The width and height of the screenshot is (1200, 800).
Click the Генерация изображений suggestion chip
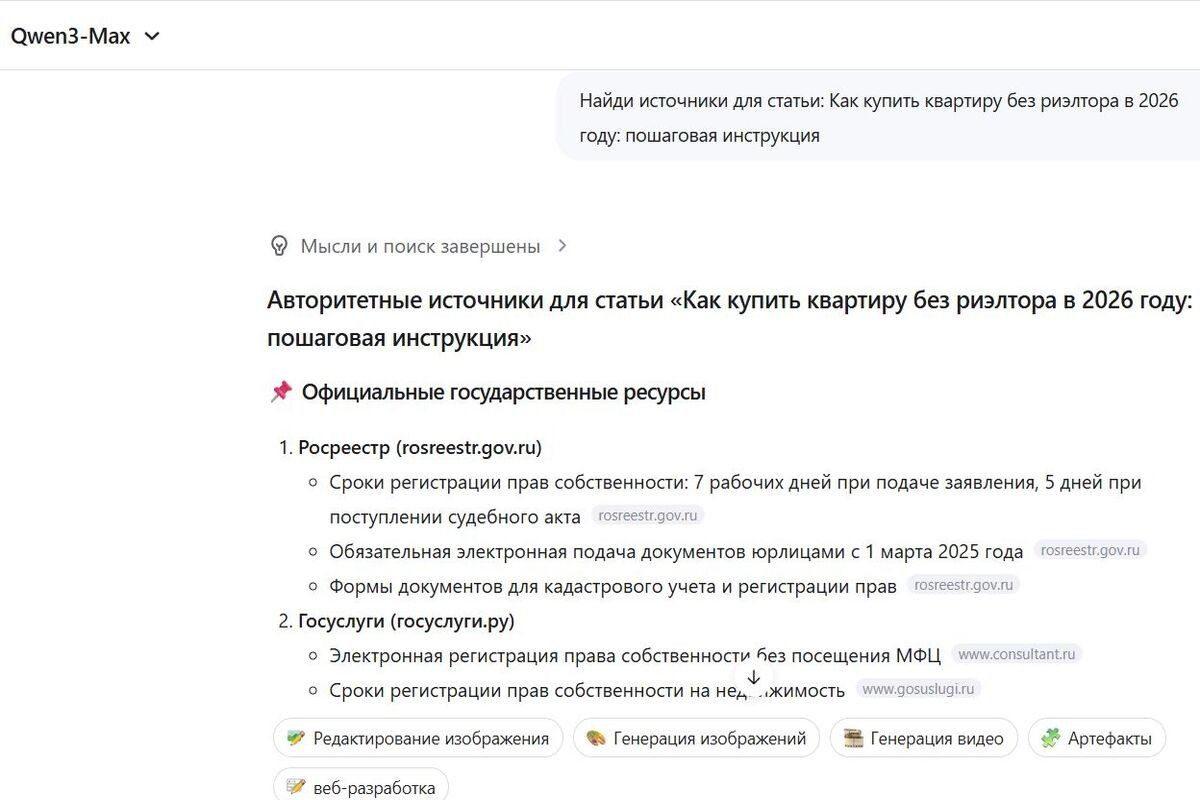click(x=696, y=738)
